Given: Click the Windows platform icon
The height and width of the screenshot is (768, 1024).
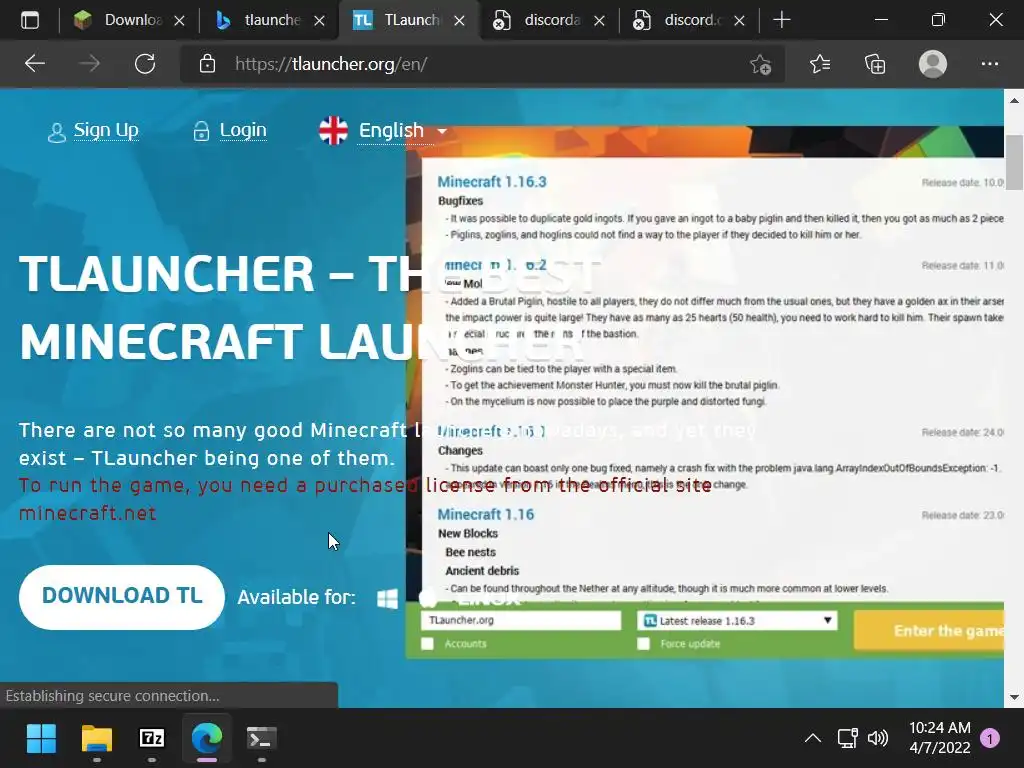Looking at the screenshot, I should pyautogui.click(x=387, y=598).
